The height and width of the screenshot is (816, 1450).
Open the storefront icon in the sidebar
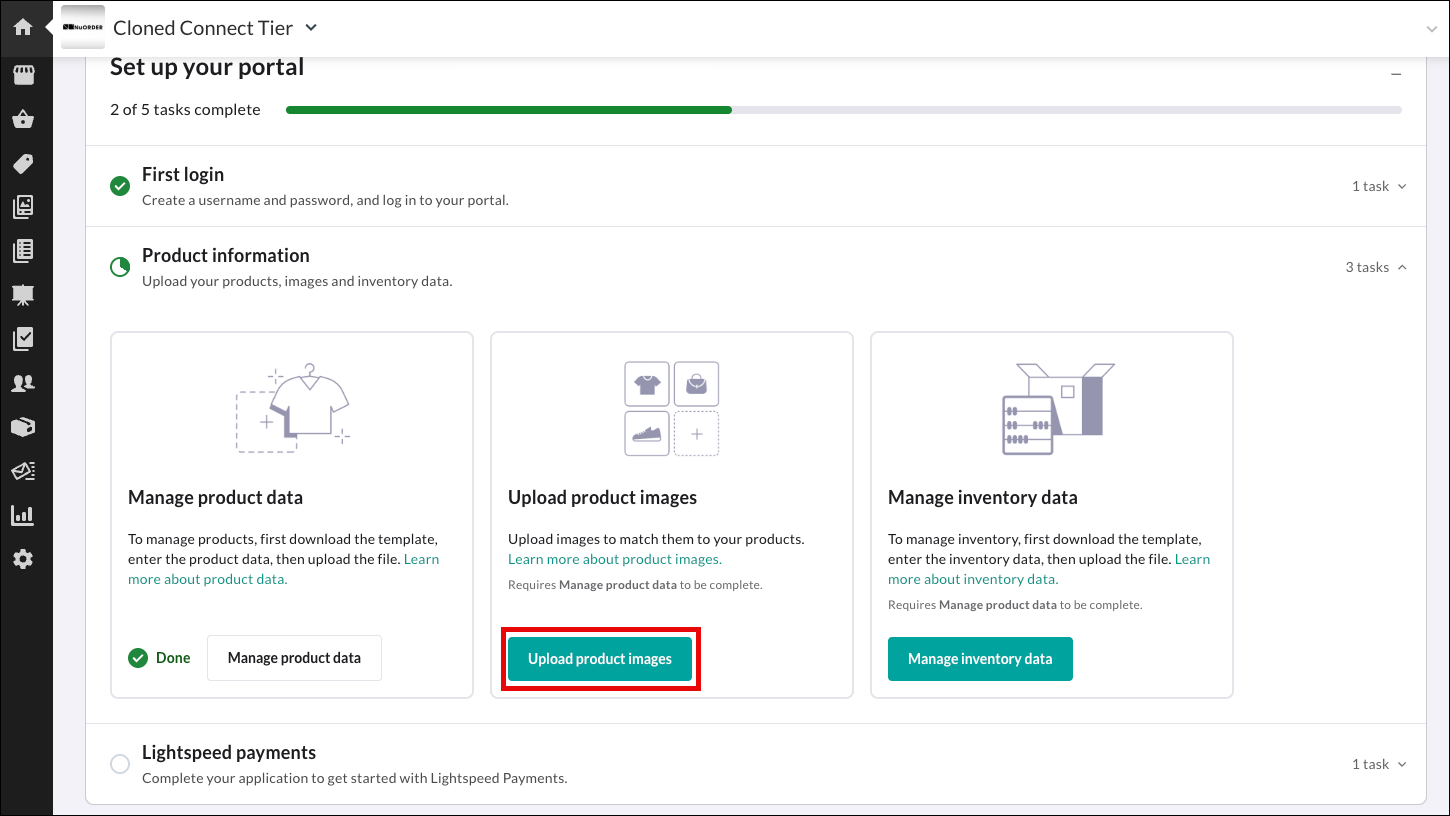point(23,75)
